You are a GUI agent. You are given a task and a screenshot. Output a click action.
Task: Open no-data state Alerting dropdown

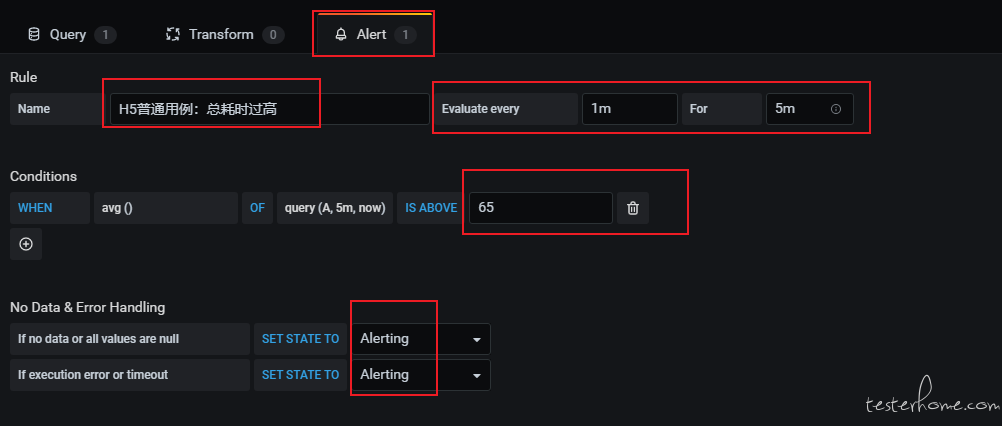420,339
